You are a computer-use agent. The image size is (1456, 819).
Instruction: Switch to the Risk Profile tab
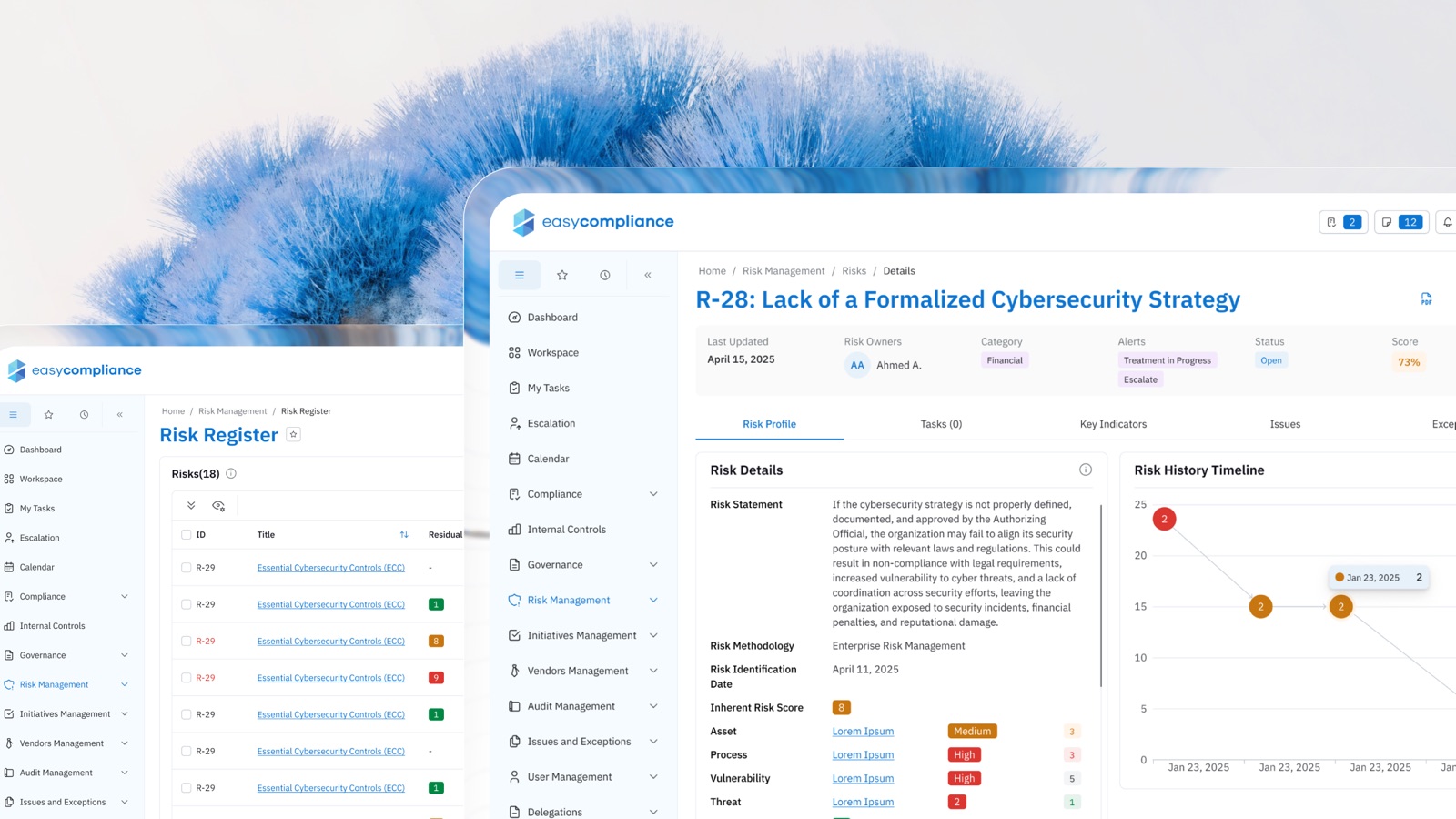pos(769,424)
